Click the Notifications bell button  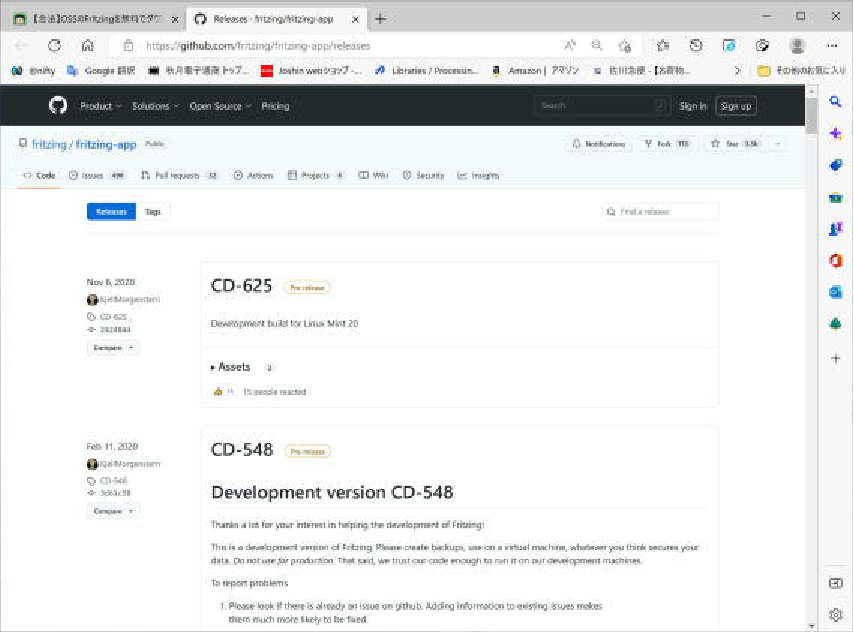click(x=599, y=144)
